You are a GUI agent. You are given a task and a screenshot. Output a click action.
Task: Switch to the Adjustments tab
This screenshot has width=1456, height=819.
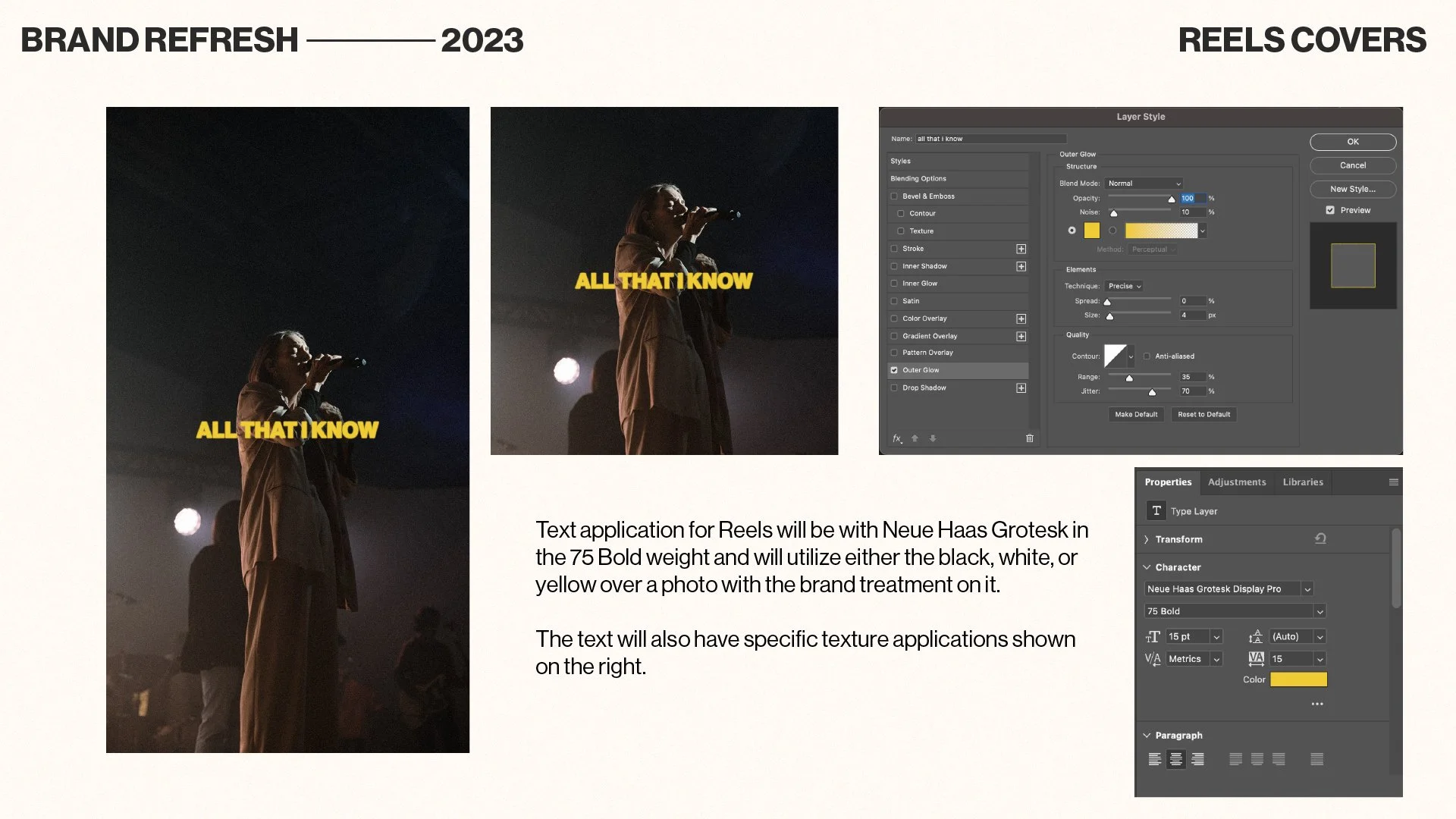pyautogui.click(x=1236, y=482)
